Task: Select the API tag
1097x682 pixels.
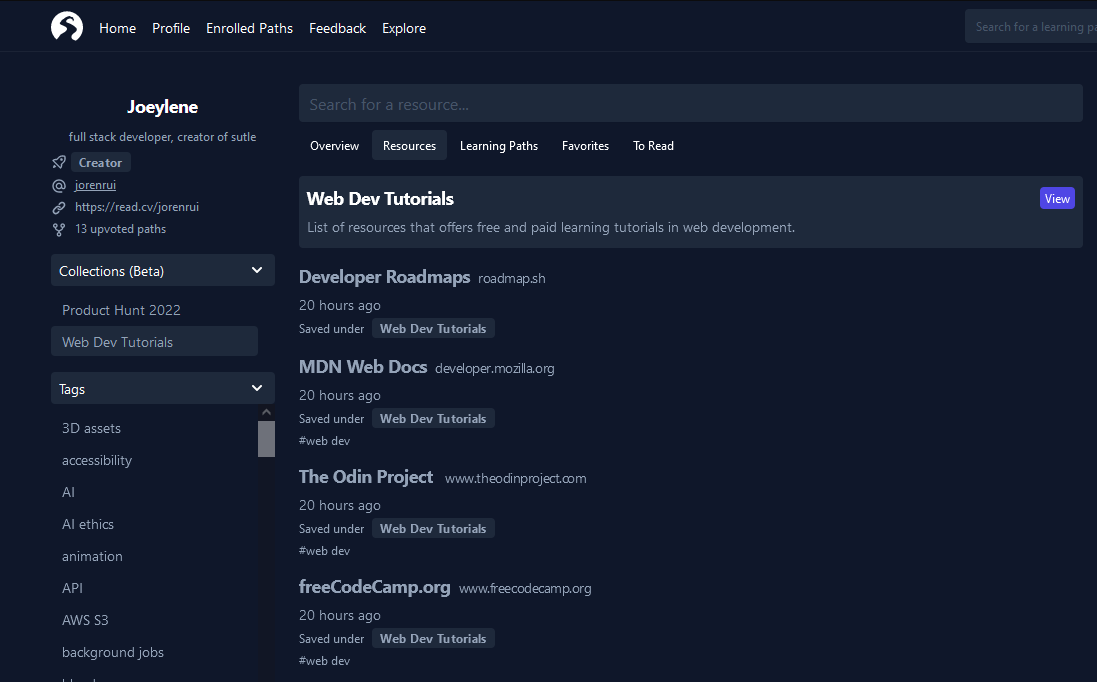Action: tap(72, 588)
